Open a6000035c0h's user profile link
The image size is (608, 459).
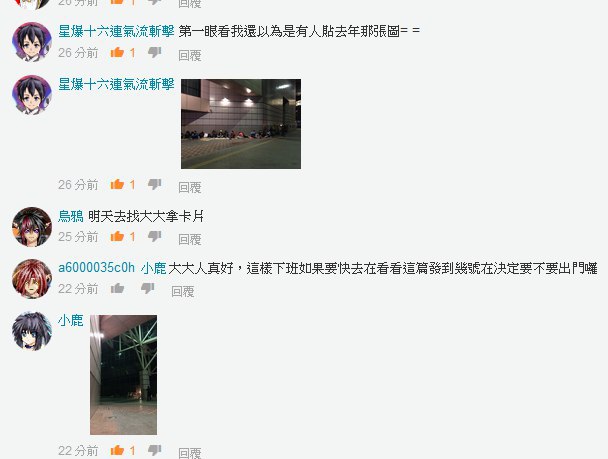[97, 267]
